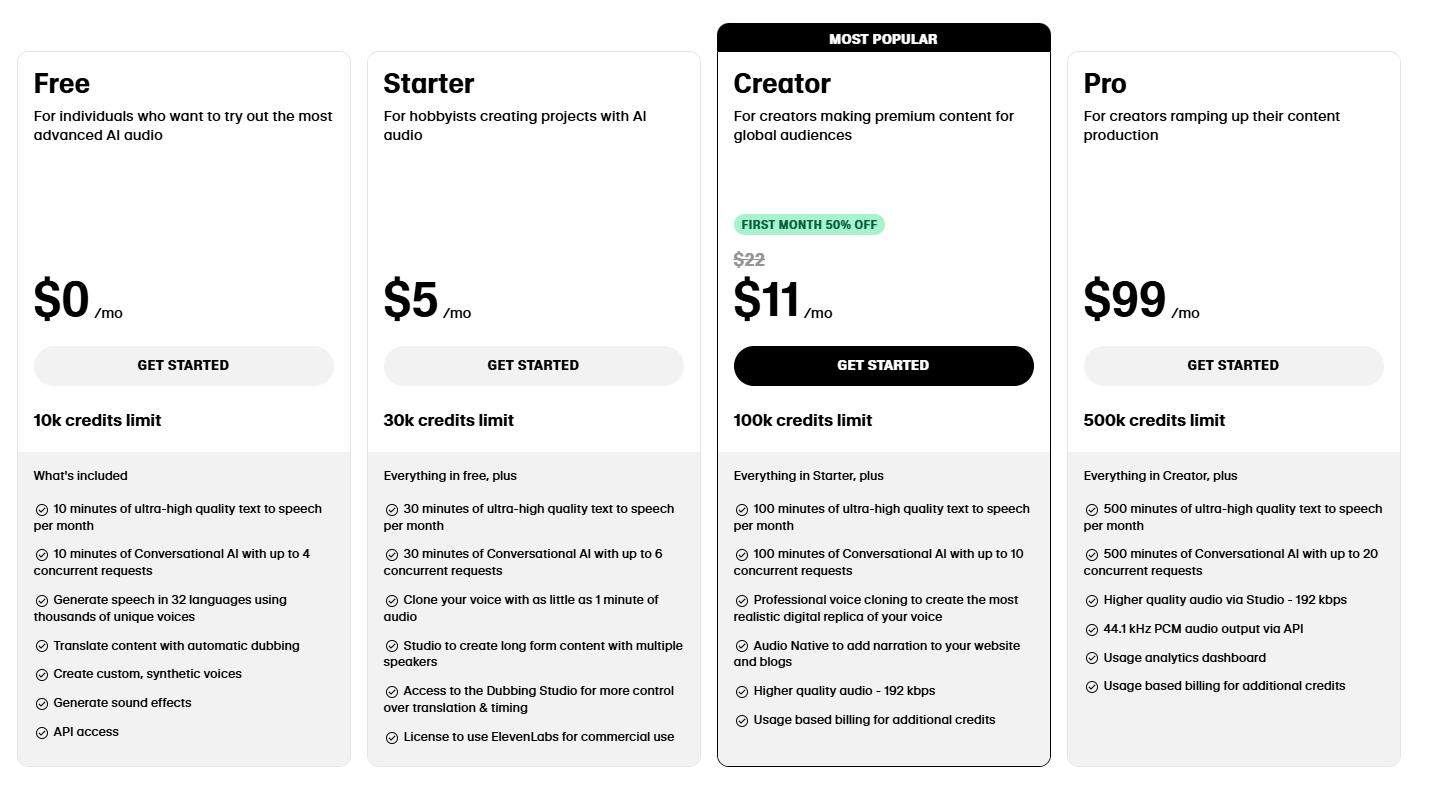
Task: Click the Pro plan title
Action: pos(1105,84)
